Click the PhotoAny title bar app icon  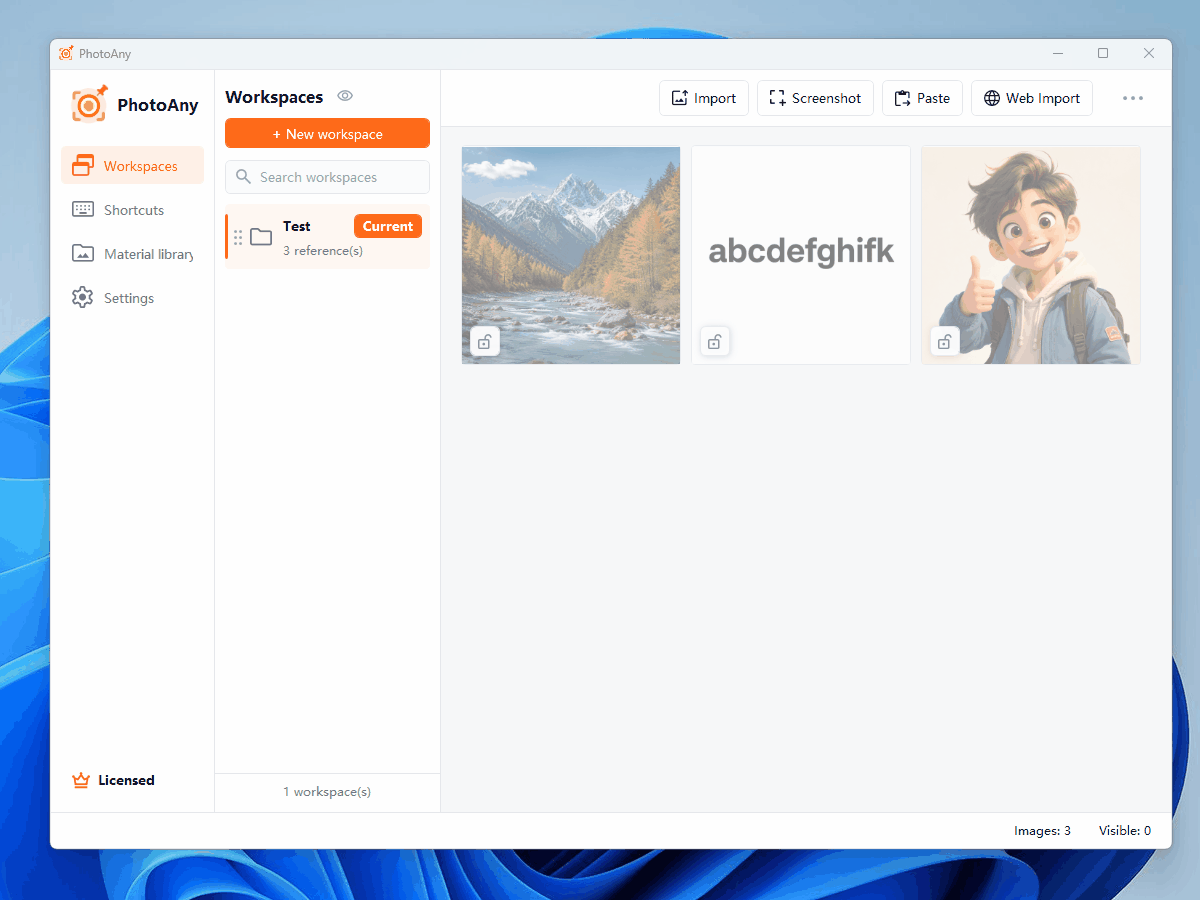coord(66,54)
